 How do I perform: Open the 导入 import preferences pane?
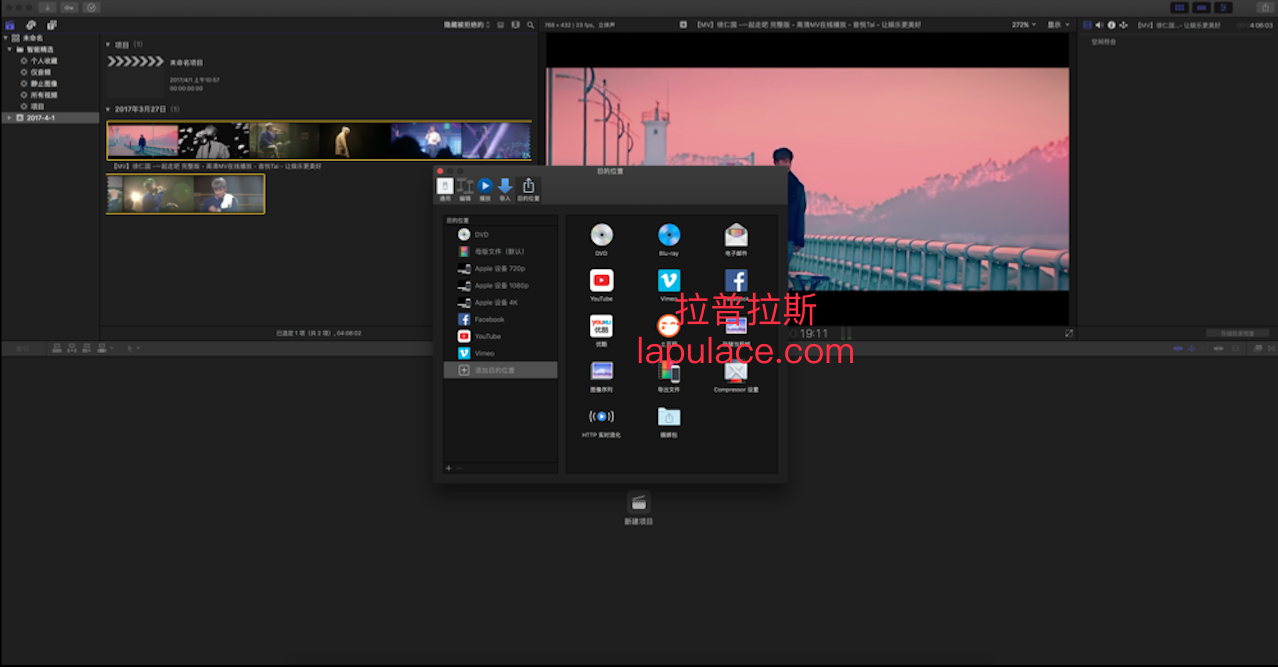505,189
